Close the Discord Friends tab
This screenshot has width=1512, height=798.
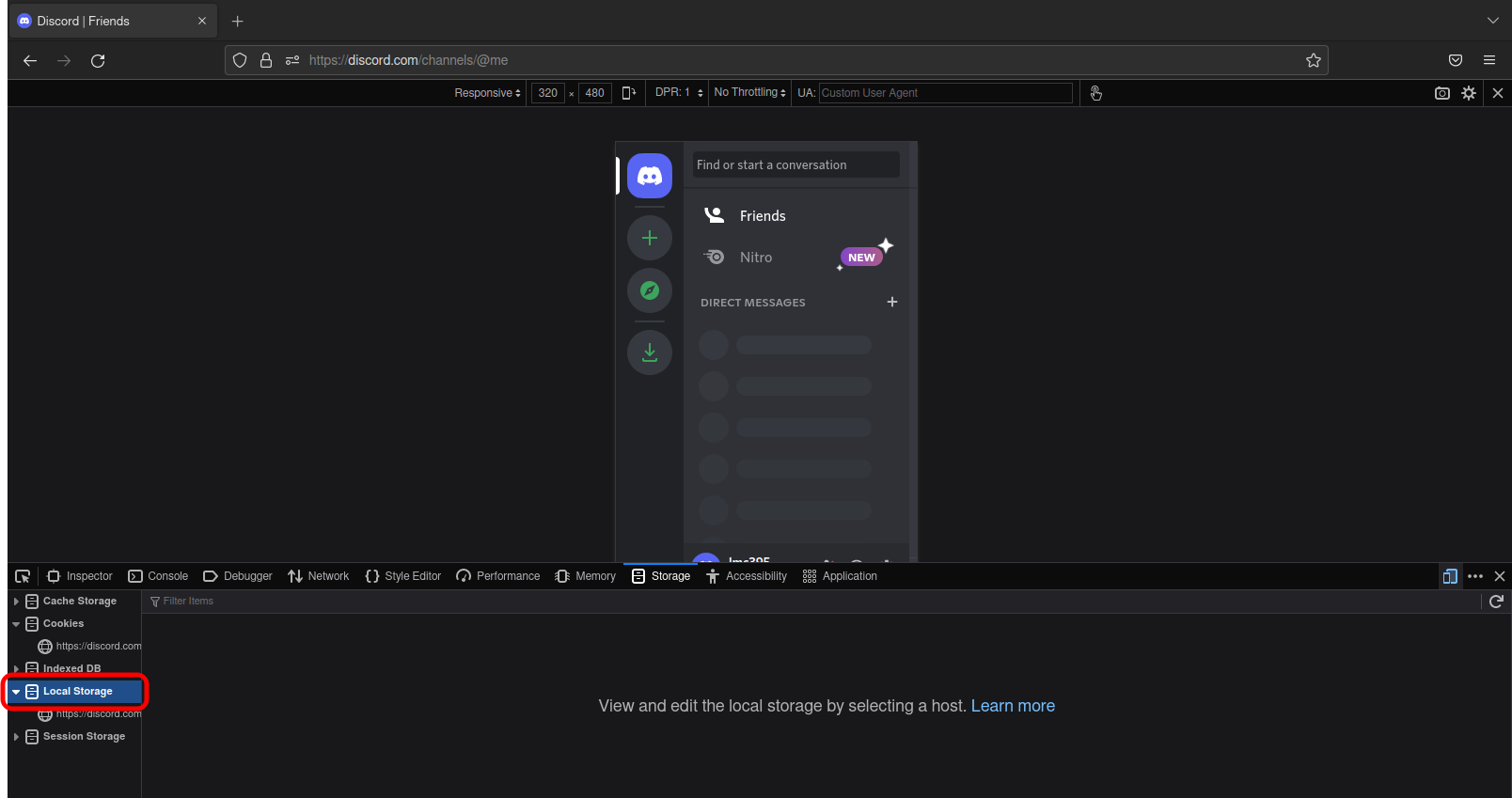[202, 21]
